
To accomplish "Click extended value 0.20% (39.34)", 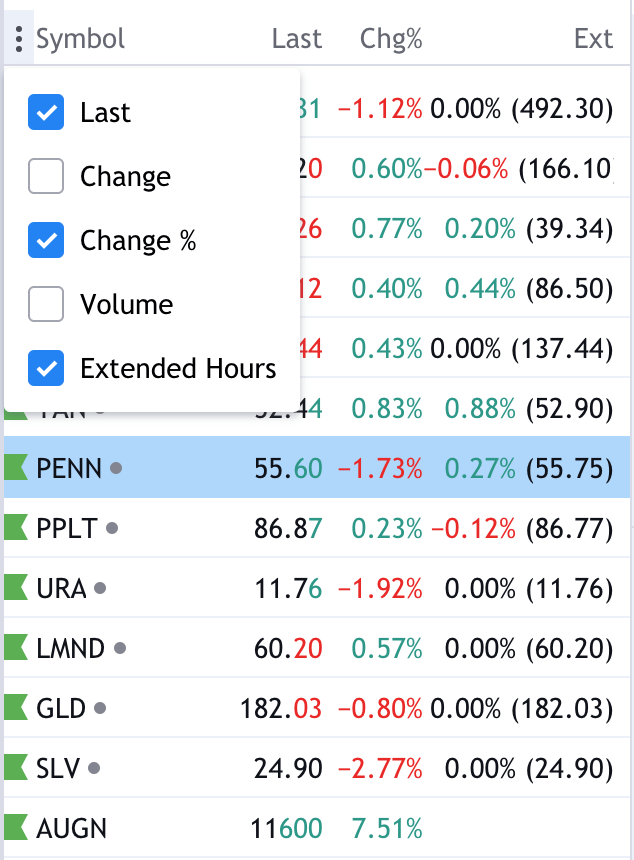I will pyautogui.click(x=529, y=229).
